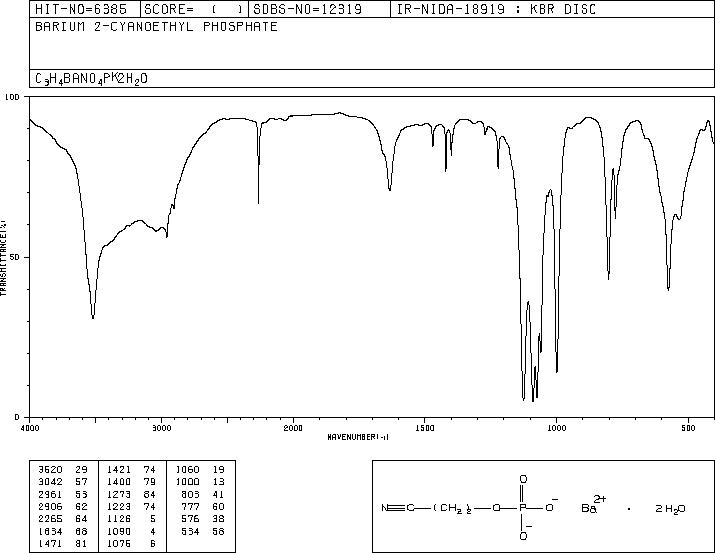Select peak table entry 1000
This screenshot has width=715, height=553.
pyautogui.click(x=200, y=481)
